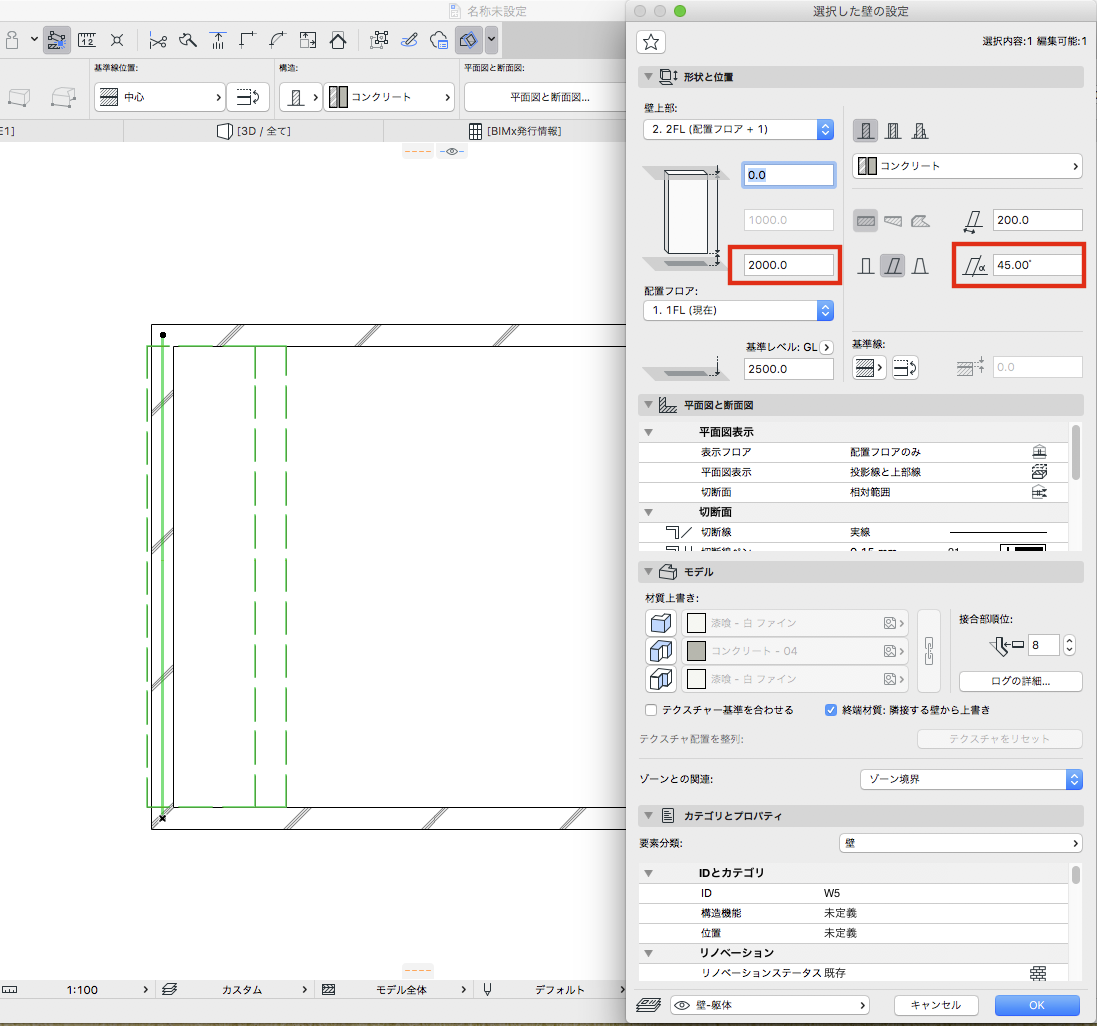Click the コンクリート - 04 material swatch

point(696,651)
